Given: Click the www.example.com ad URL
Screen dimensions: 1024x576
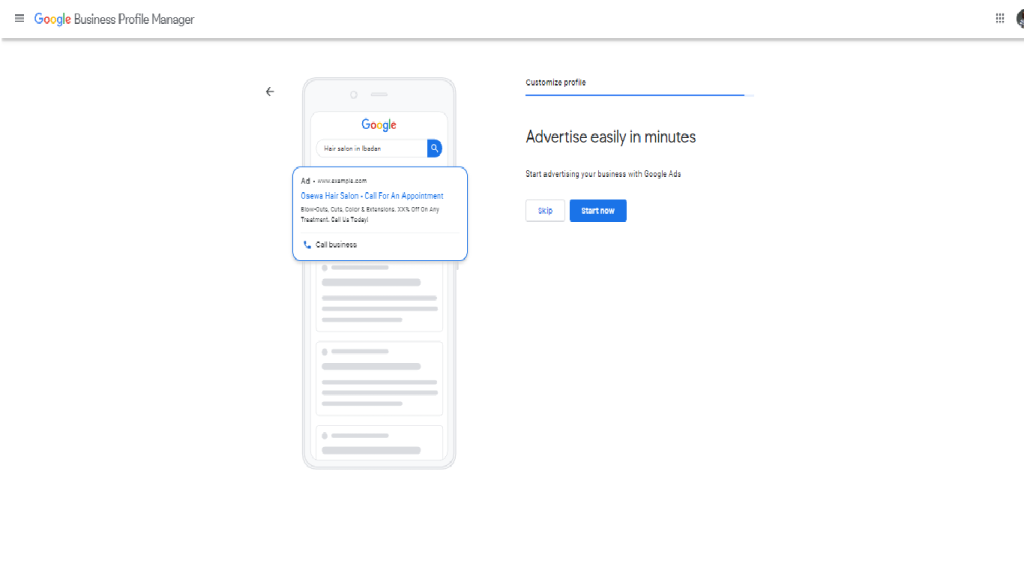Looking at the screenshot, I should 342,181.
